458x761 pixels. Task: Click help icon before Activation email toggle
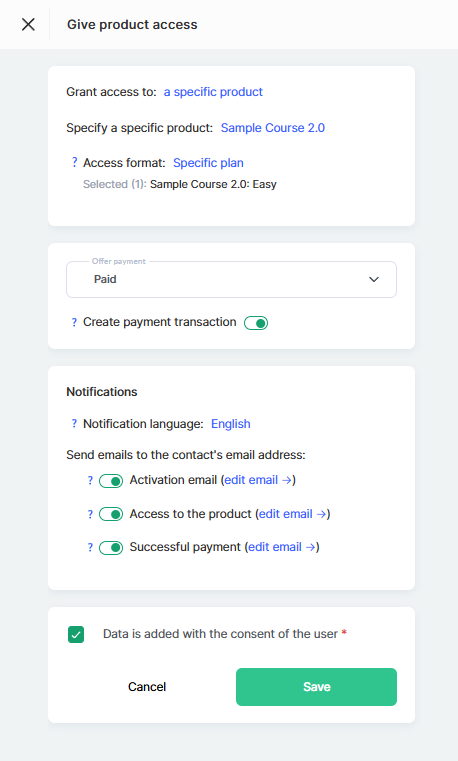coord(90,480)
